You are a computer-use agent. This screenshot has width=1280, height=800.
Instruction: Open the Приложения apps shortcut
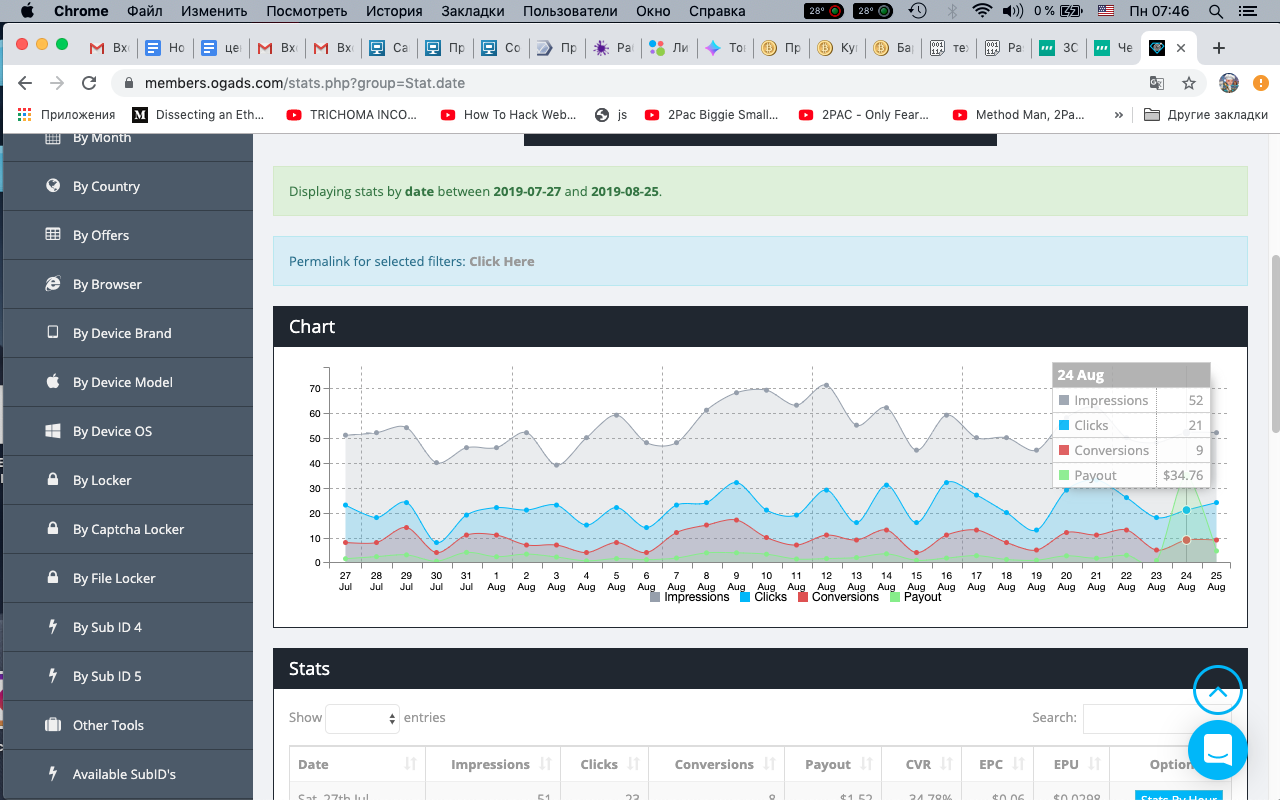tap(67, 115)
